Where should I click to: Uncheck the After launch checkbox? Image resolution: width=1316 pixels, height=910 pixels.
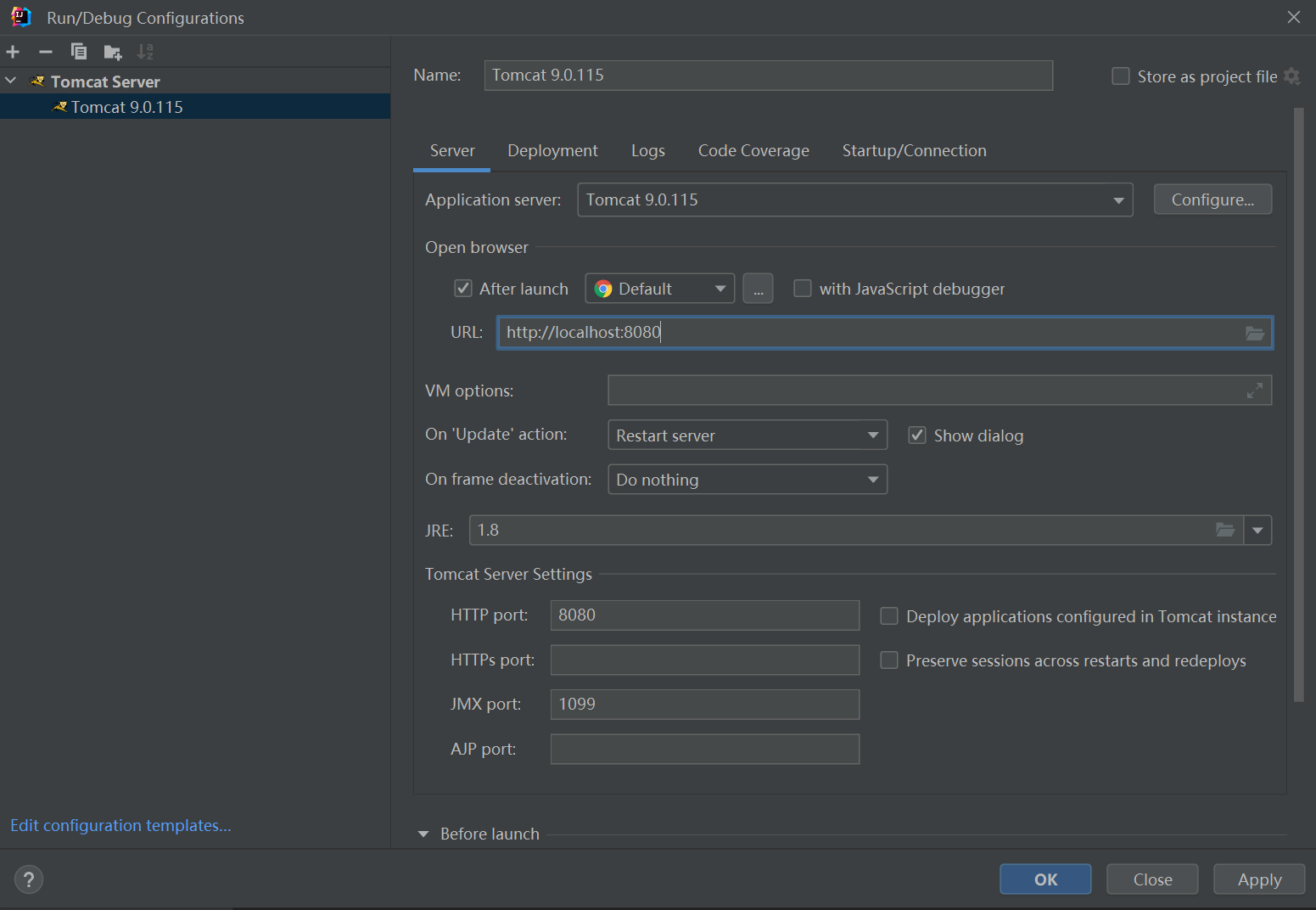coord(463,289)
